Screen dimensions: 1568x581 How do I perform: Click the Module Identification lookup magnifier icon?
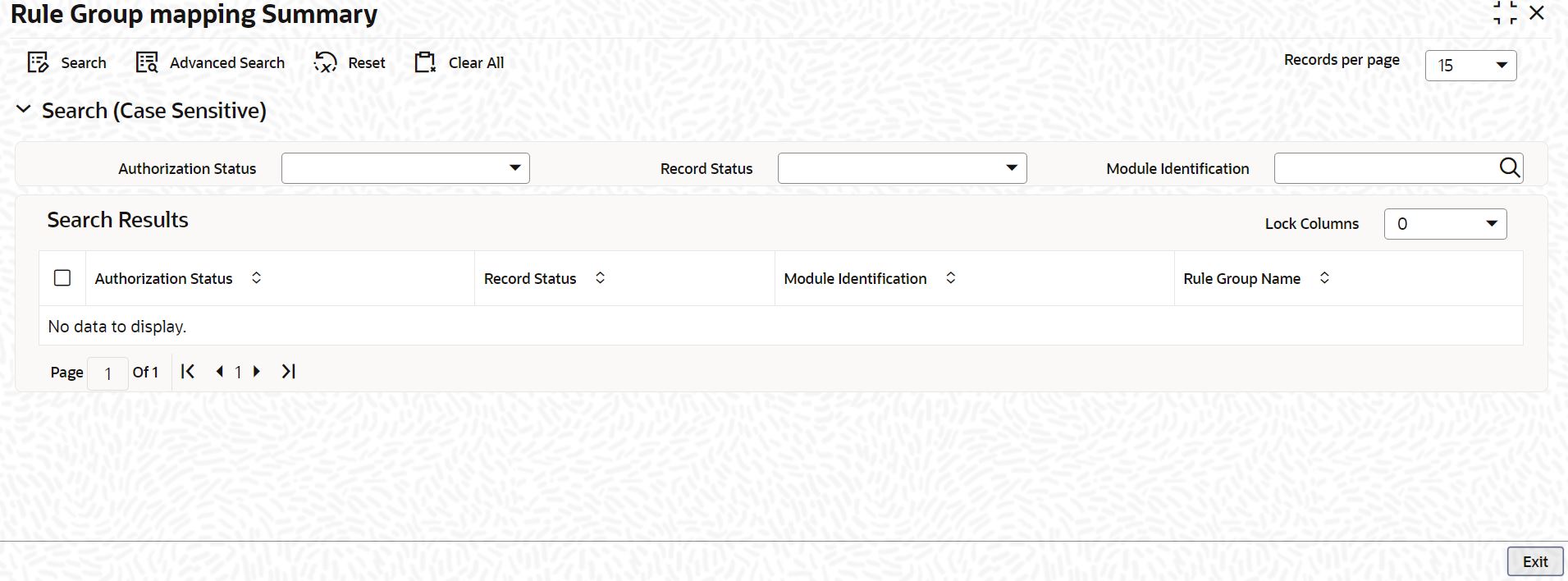tap(1509, 168)
